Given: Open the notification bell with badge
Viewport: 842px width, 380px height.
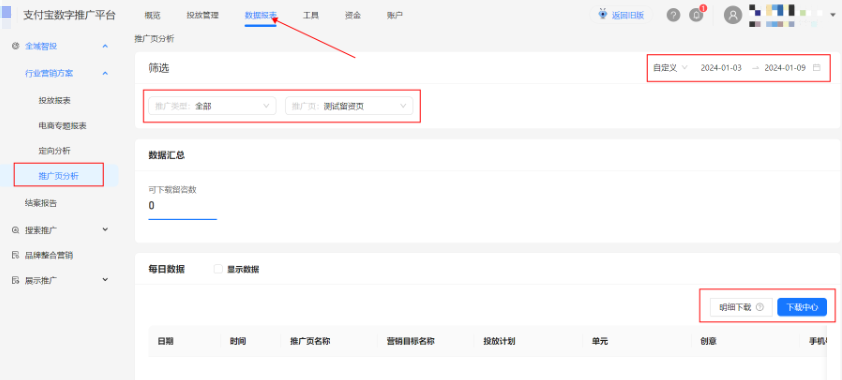Looking at the screenshot, I should point(696,15).
